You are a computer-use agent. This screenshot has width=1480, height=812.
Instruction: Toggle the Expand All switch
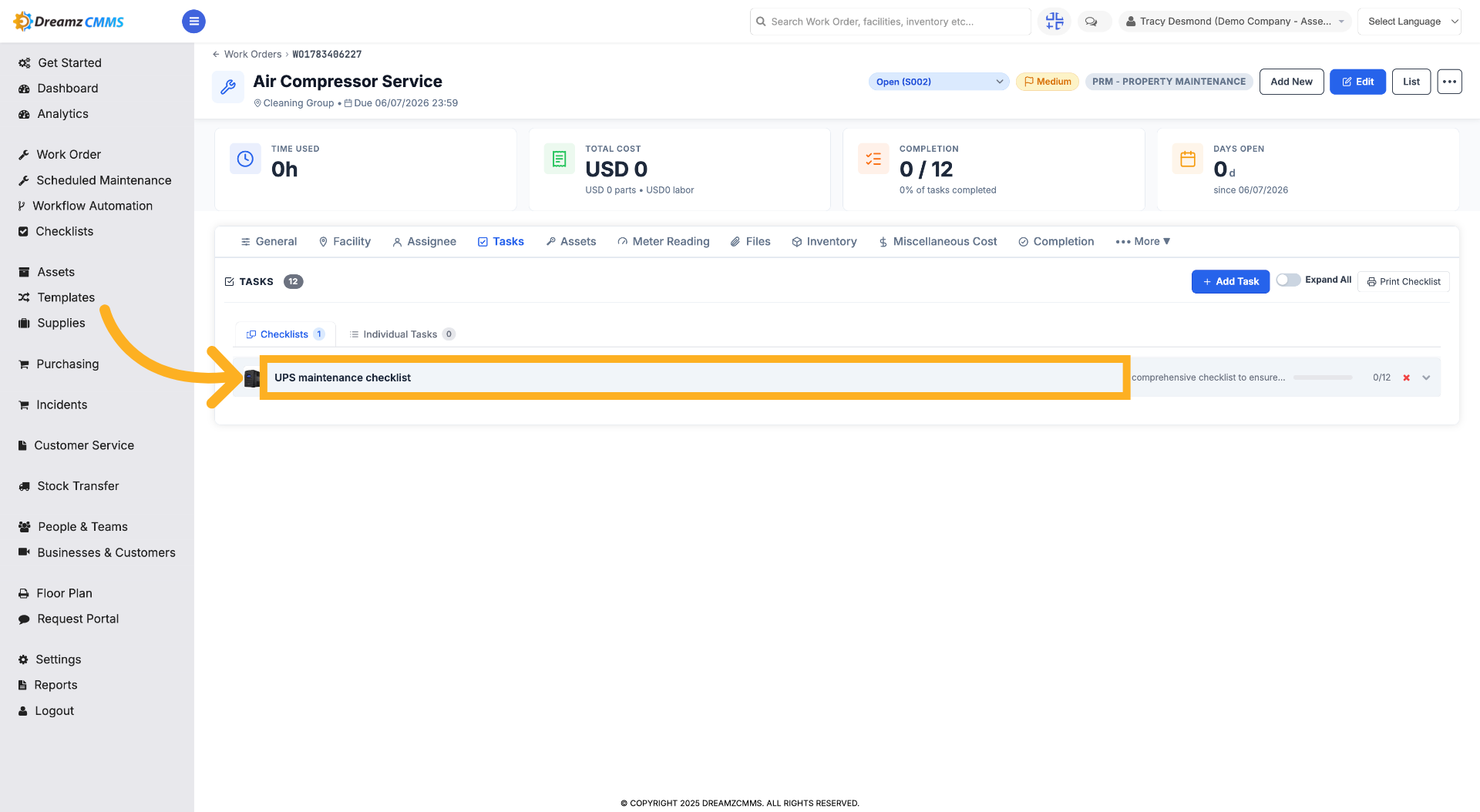[x=1288, y=280]
